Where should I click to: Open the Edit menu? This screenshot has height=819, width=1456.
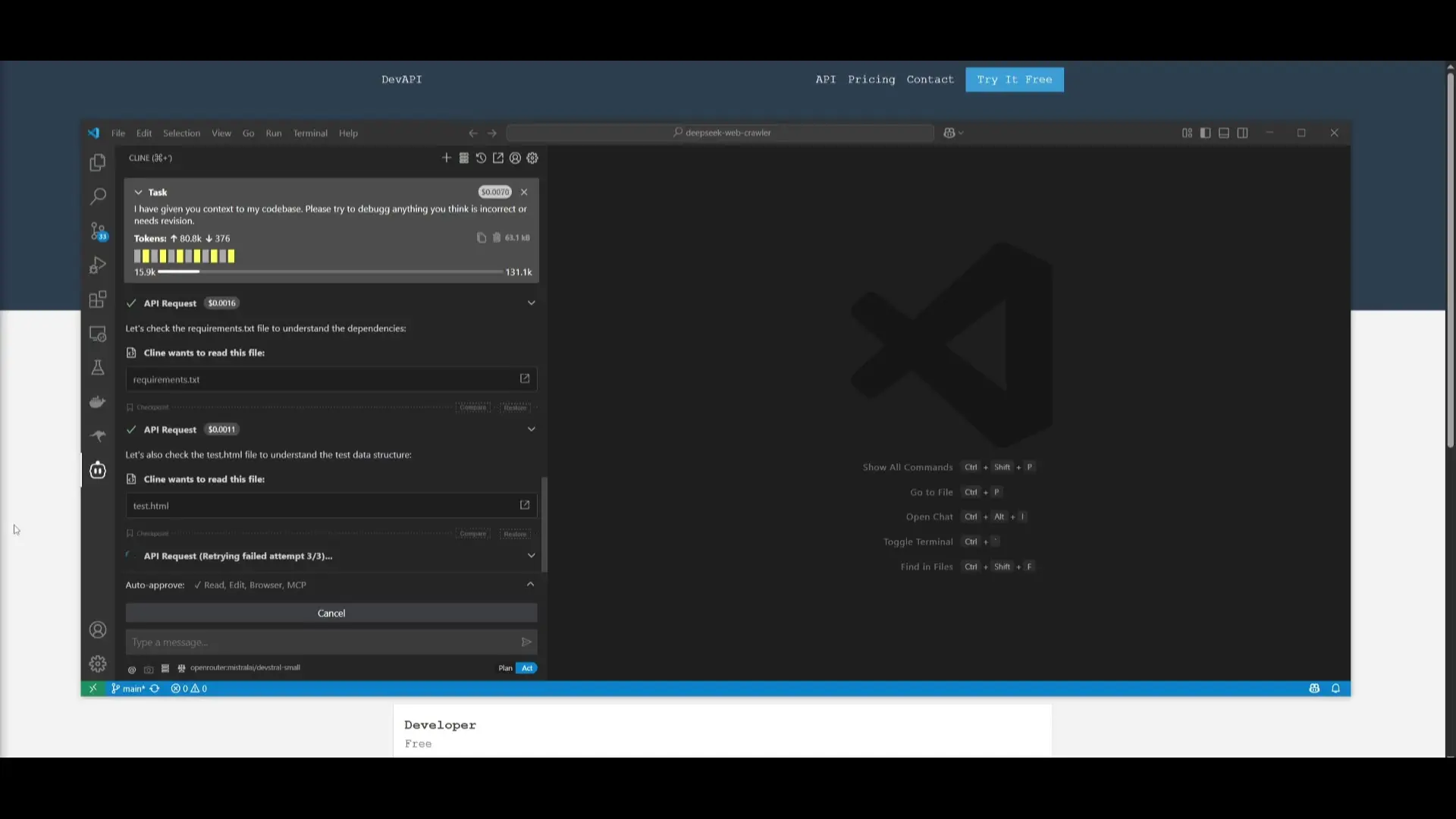click(144, 133)
